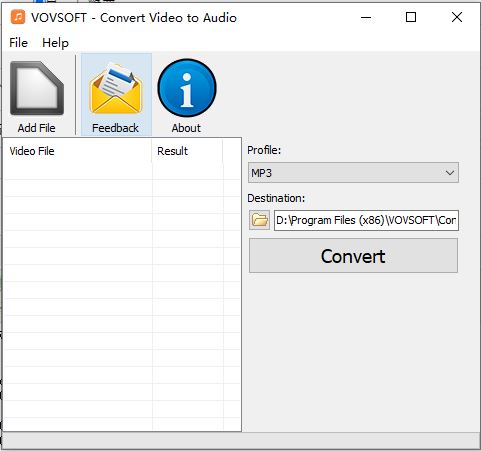Viewport: 481px width, 451px height.
Task: Browse destination with the folder icon
Action: [259, 220]
